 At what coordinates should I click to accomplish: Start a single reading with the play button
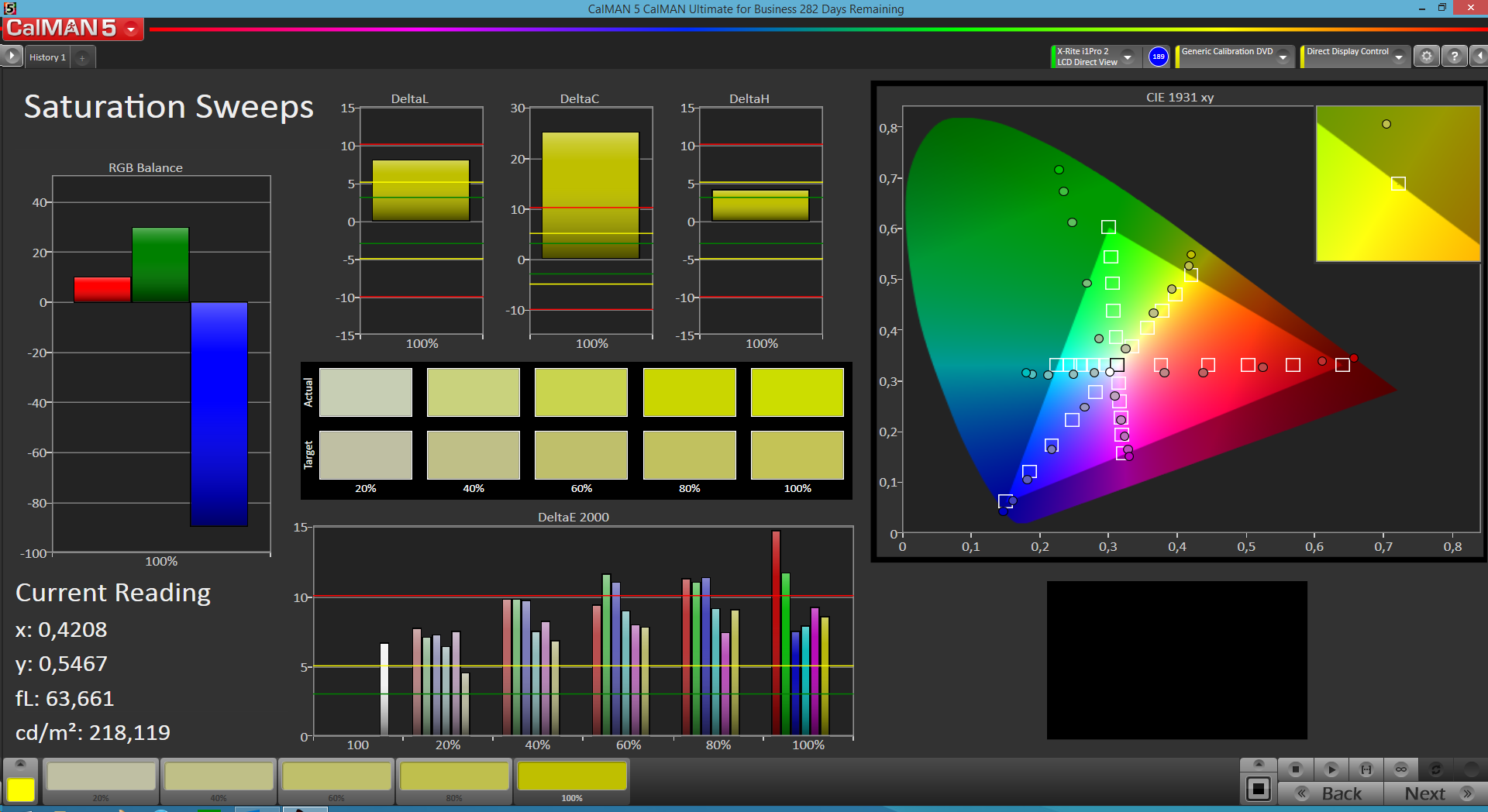tap(1331, 769)
